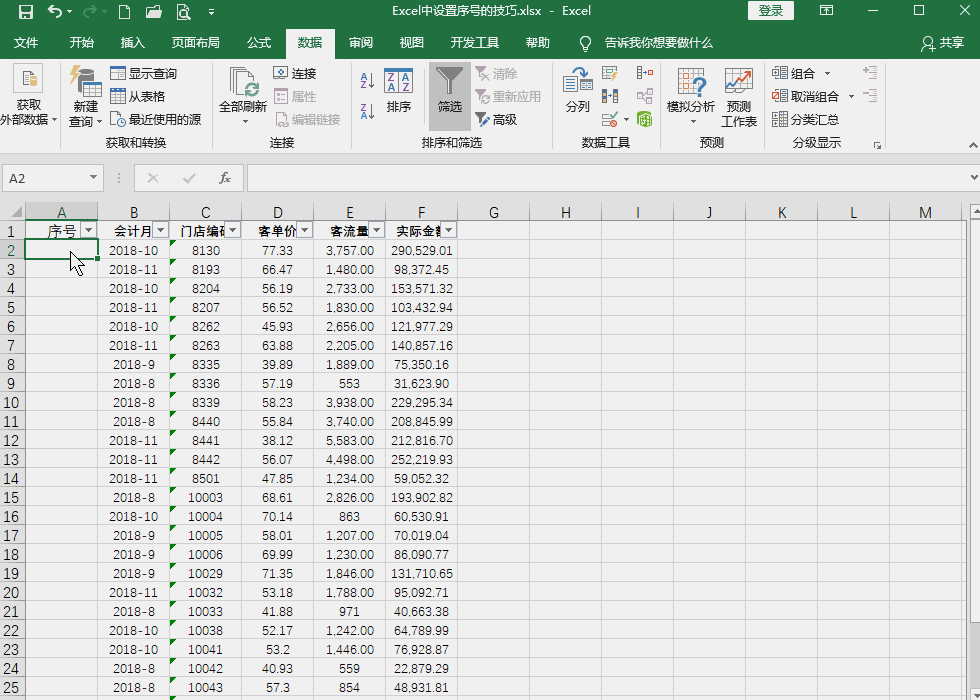Click the 登录 (Sign in) button
Image resolution: width=980 pixels, height=700 pixels.
click(x=770, y=11)
